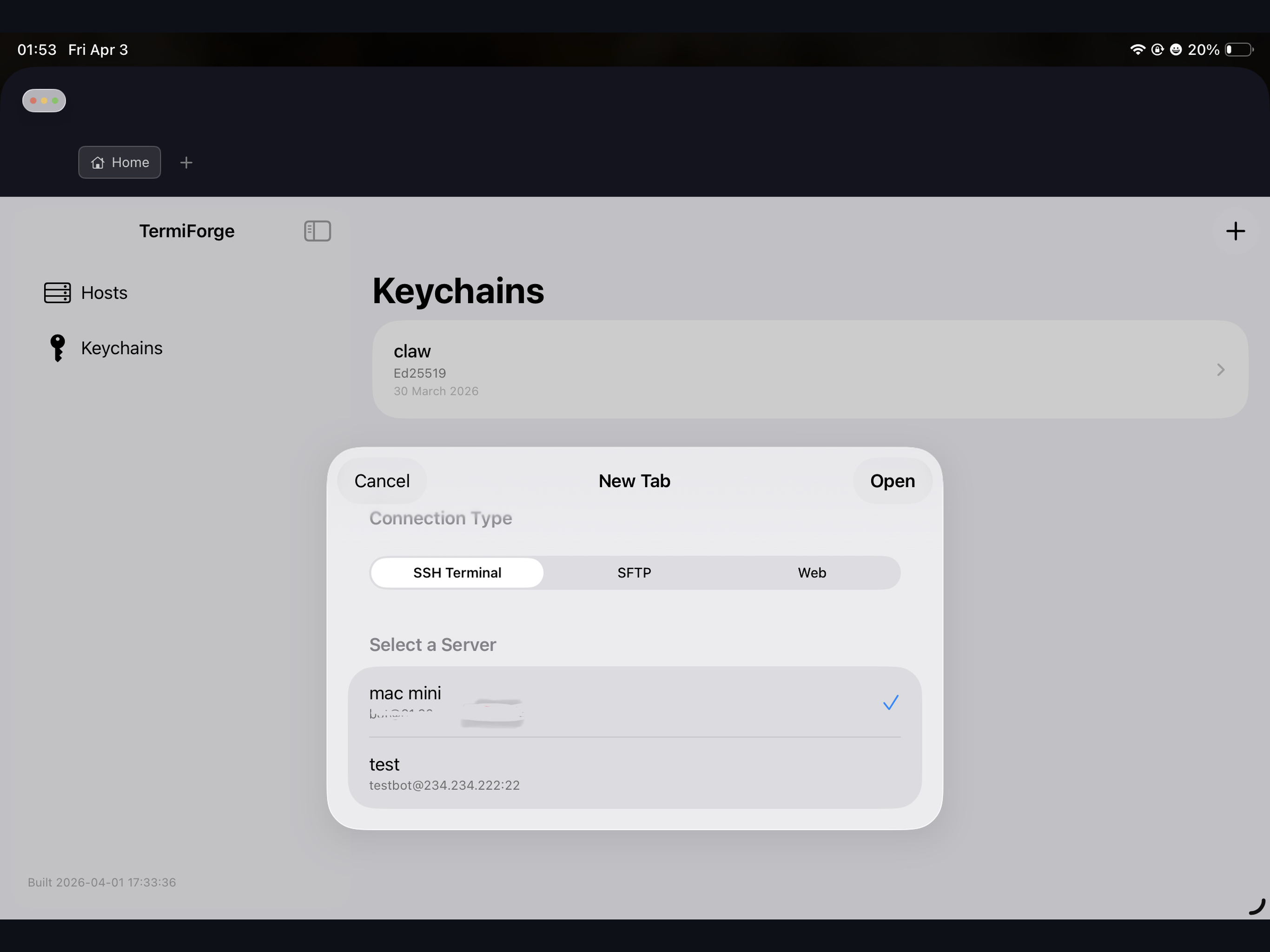Open a new tab with the plus icon
The image size is (1270, 952).
(186, 163)
